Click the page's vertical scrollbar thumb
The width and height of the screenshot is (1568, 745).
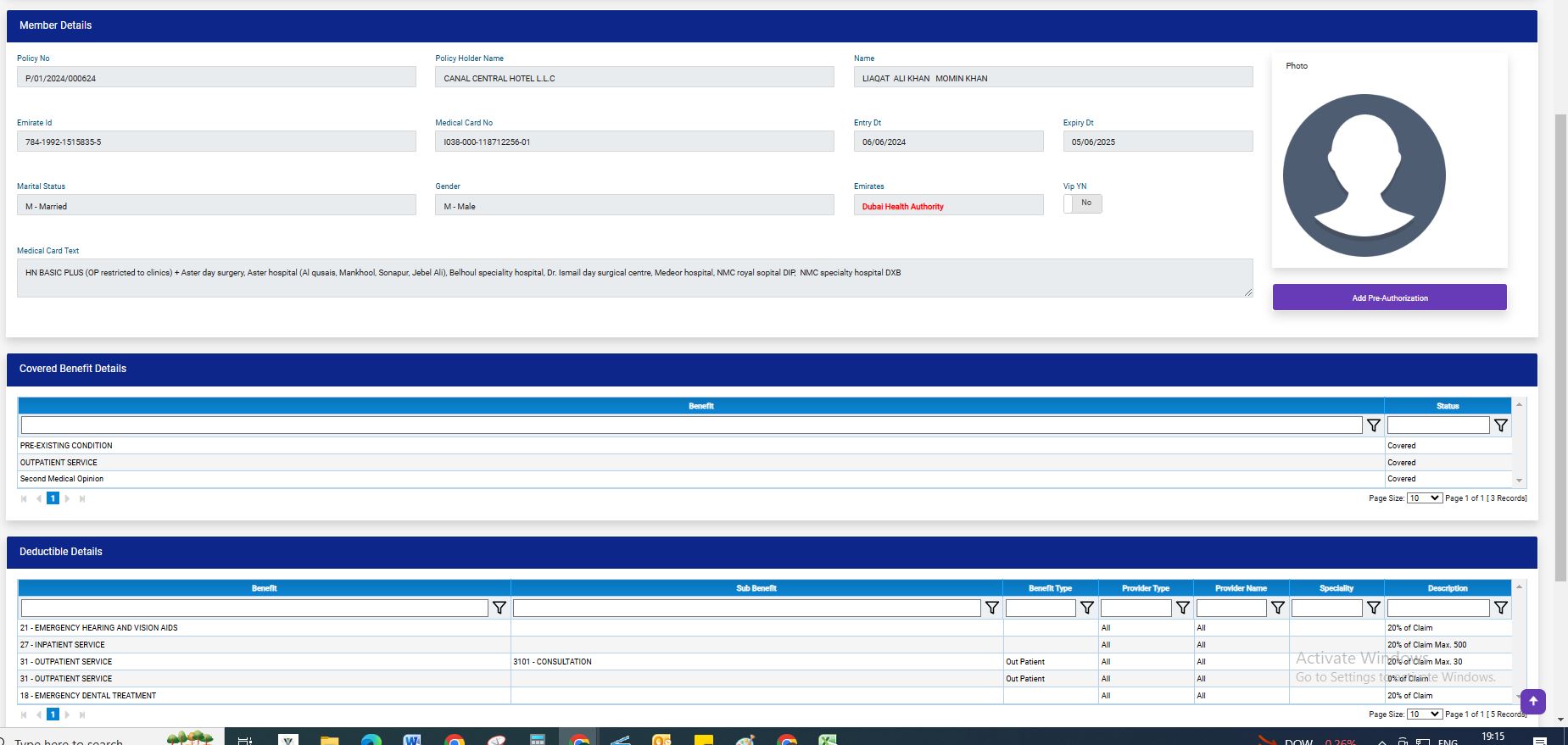pyautogui.click(x=1560, y=347)
